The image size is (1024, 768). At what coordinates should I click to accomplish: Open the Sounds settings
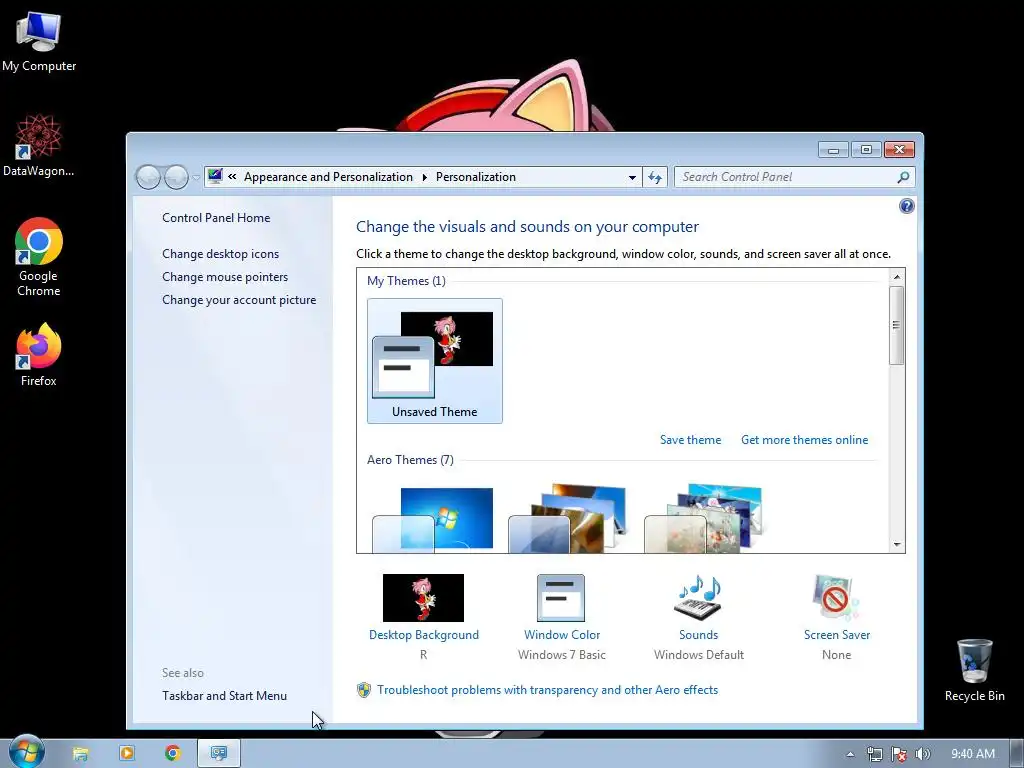pos(698,617)
